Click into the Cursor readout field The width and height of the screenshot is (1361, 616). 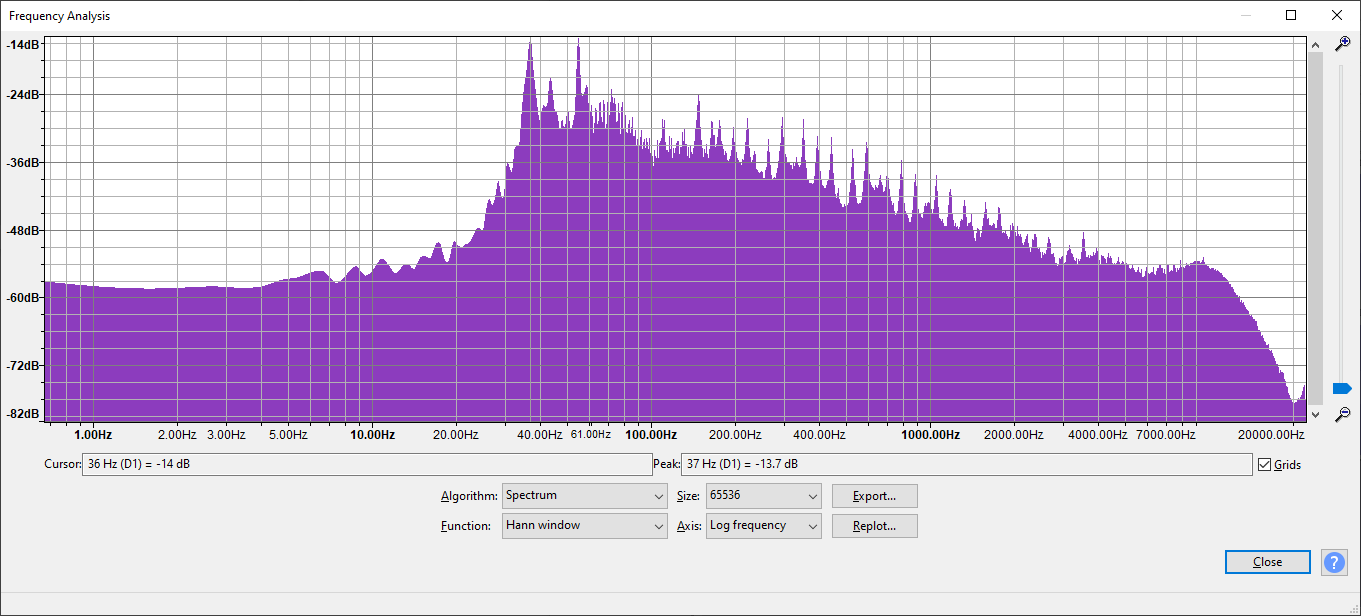point(366,465)
